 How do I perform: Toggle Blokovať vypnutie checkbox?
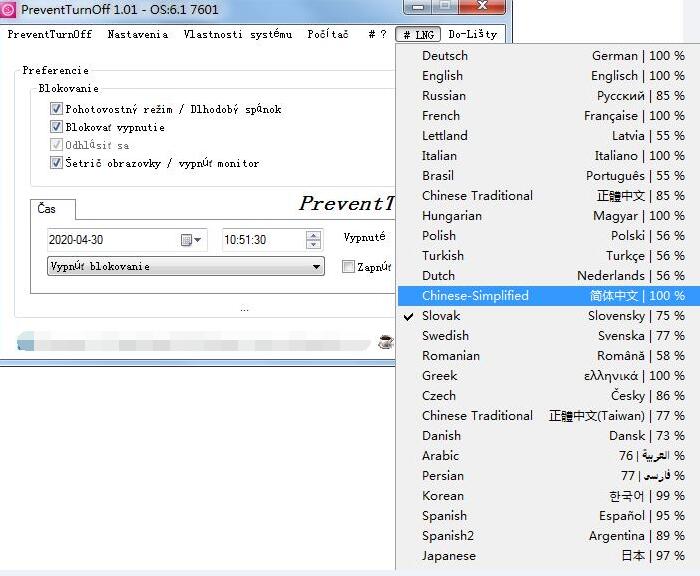click(56, 127)
